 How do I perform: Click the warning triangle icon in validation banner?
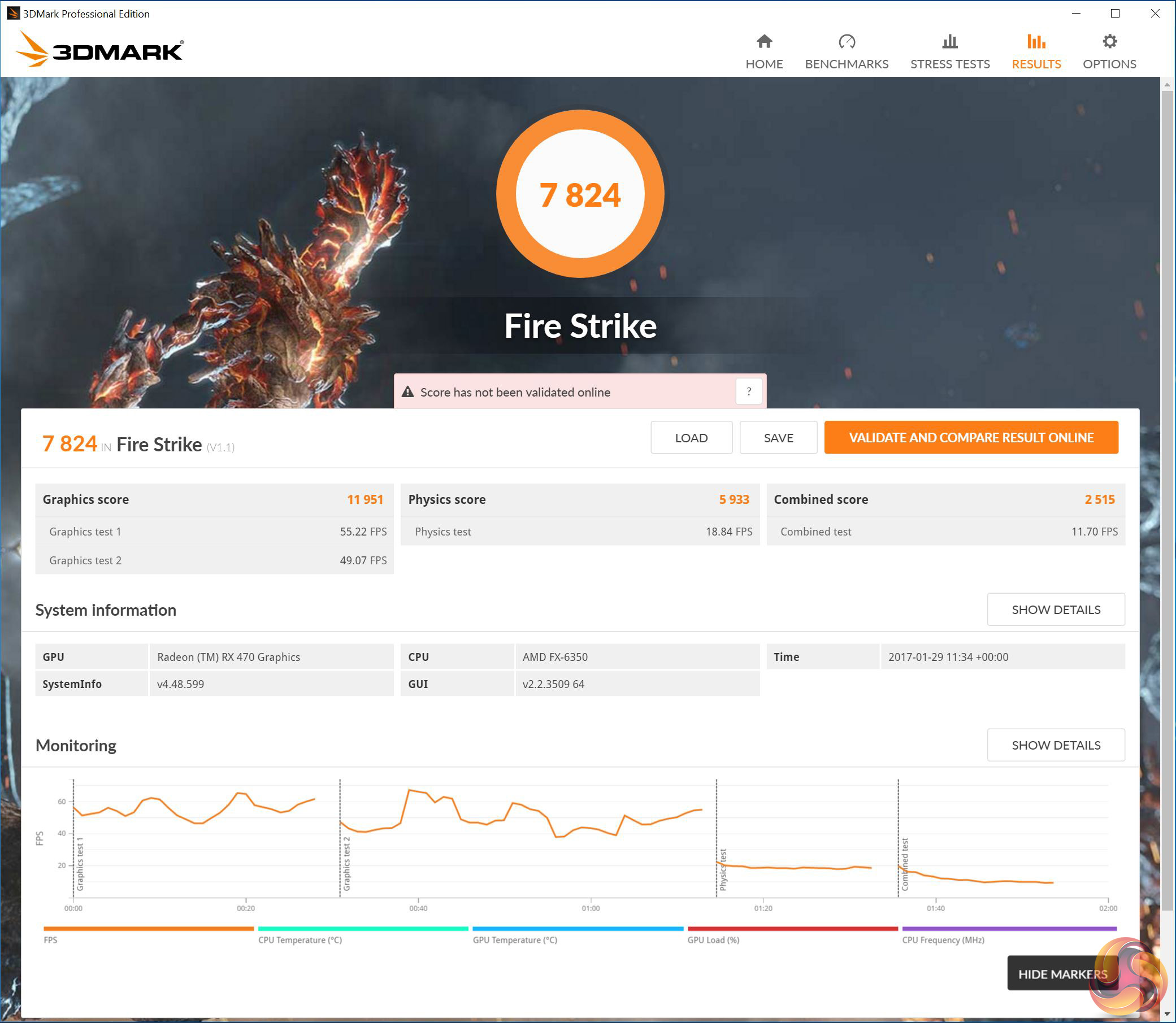click(x=407, y=391)
